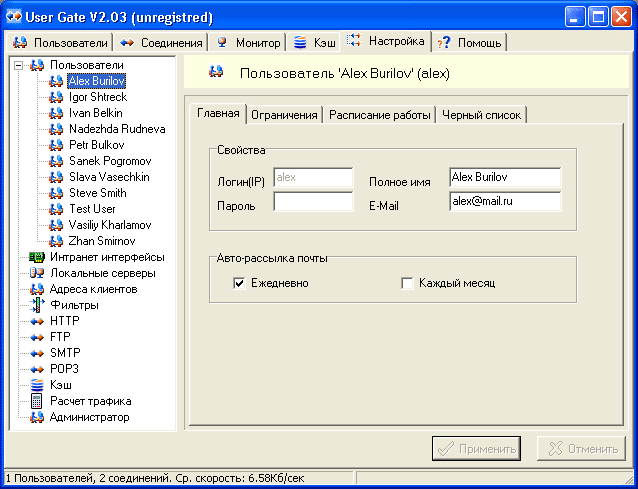Open Интранет интерфейсы settings label

107,257
